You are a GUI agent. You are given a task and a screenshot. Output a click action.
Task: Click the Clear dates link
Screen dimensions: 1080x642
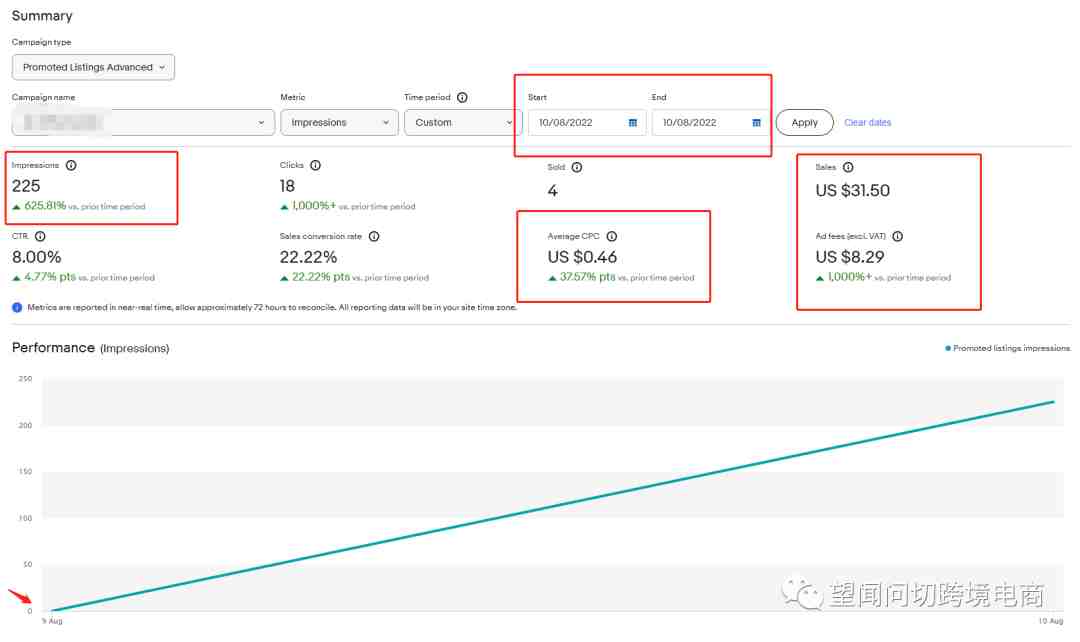[867, 123]
